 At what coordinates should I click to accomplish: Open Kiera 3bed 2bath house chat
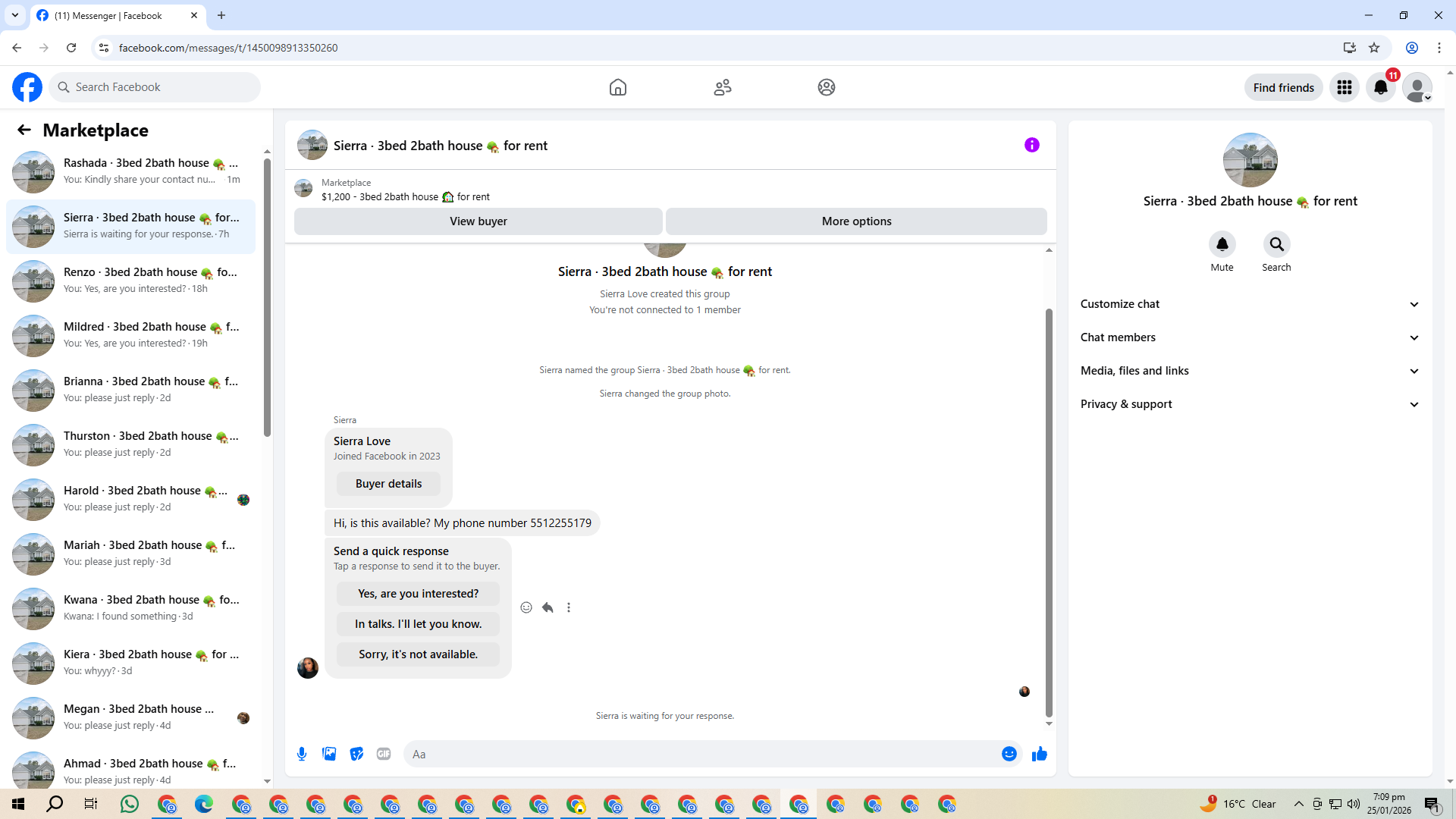[130, 663]
